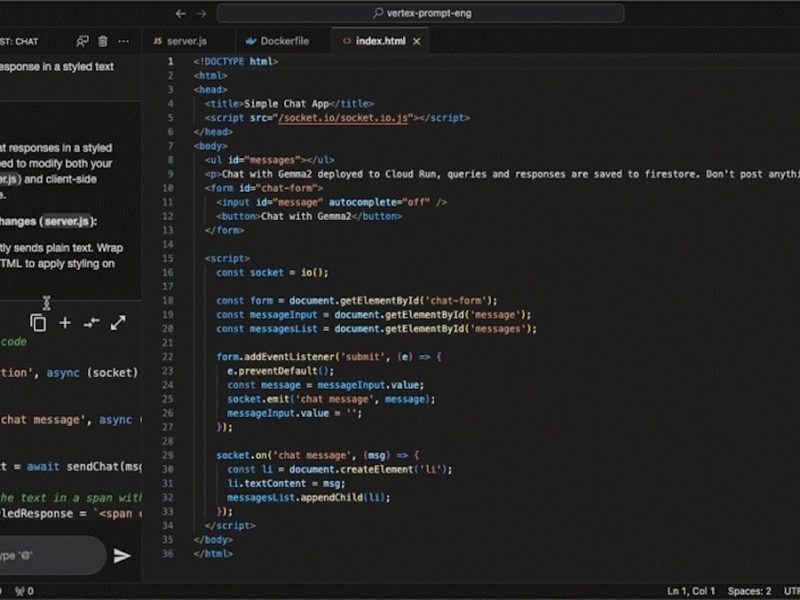Focus the chat input field
The width and height of the screenshot is (800, 600).
coord(51,555)
